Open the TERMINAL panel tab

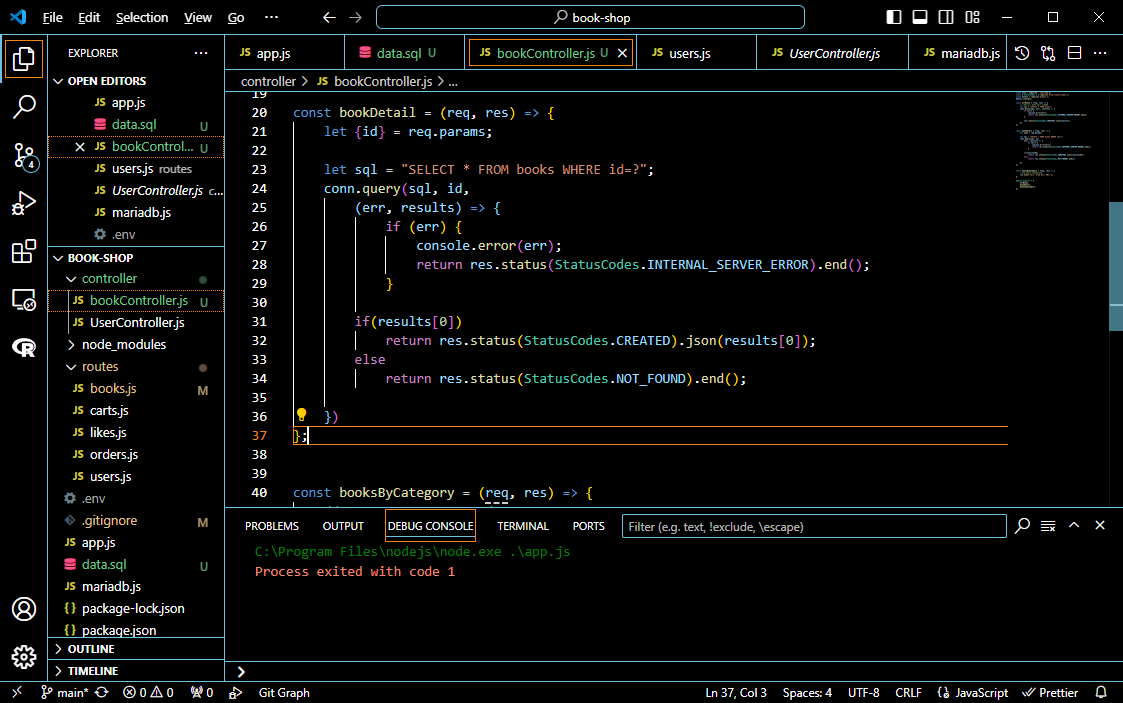(523, 526)
